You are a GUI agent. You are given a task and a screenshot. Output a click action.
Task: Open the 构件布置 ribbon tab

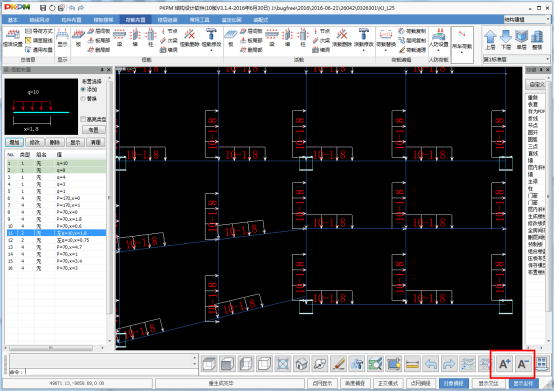pos(71,20)
